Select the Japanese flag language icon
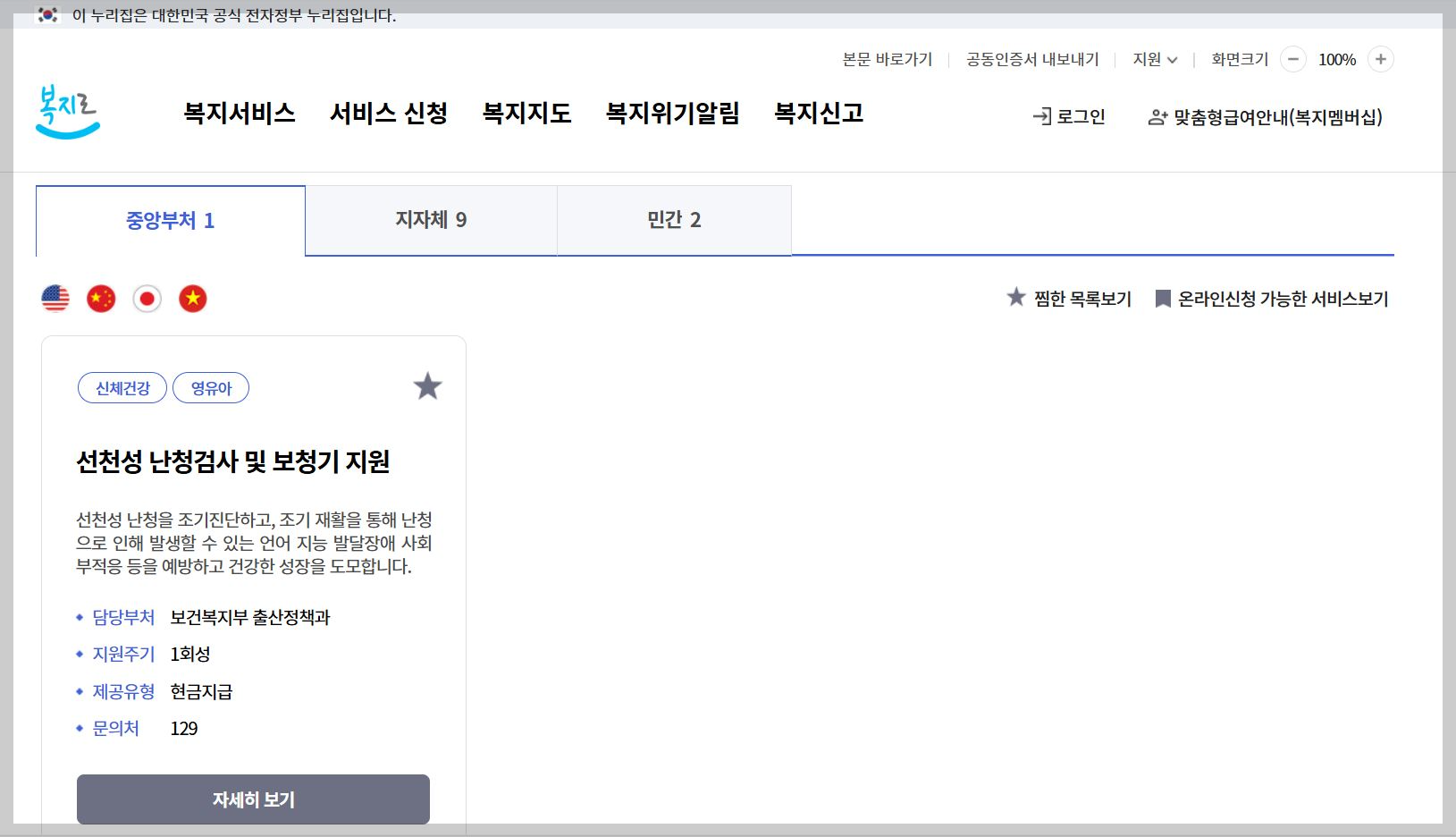This screenshot has width=1456, height=837. click(x=147, y=299)
